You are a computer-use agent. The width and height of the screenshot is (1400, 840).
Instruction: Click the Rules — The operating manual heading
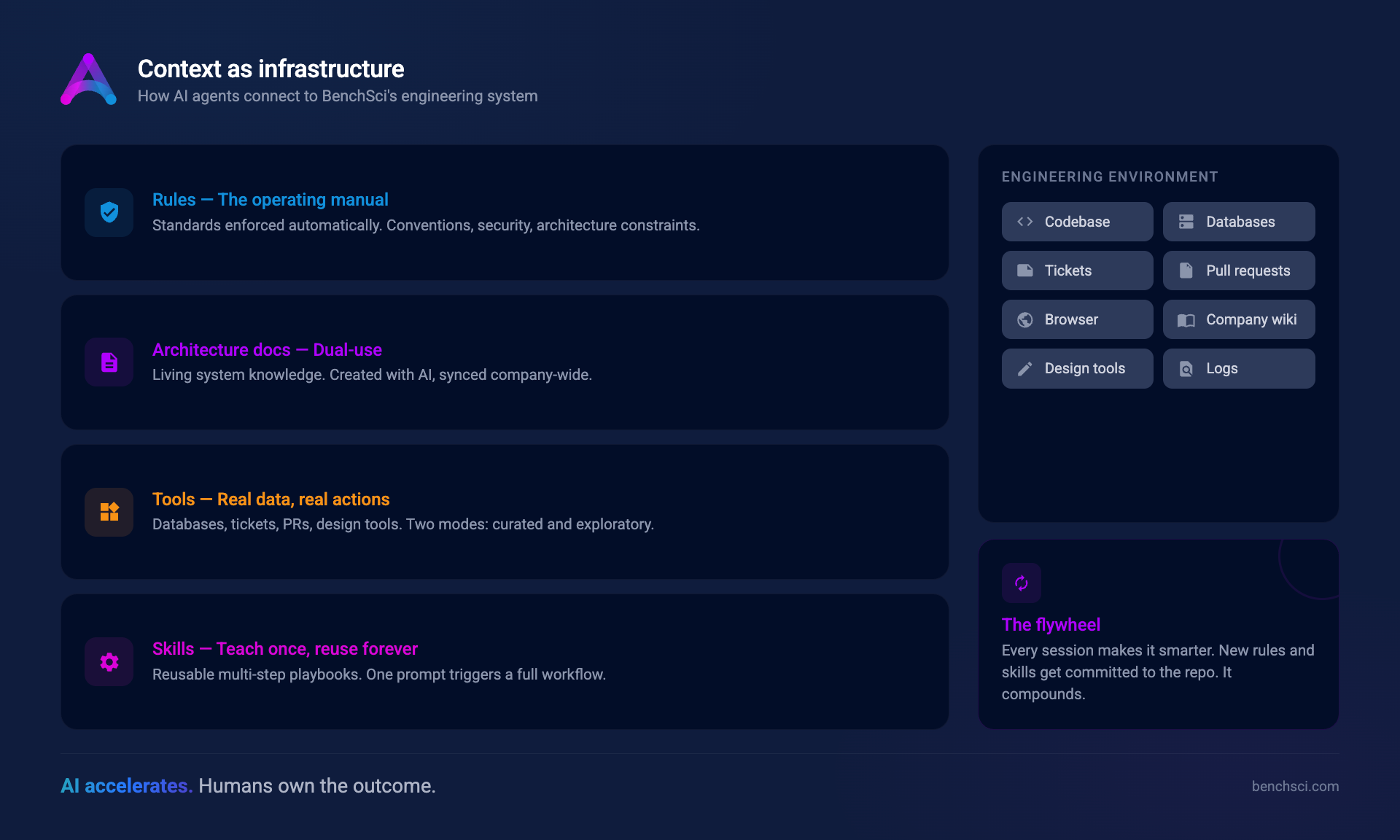click(270, 200)
